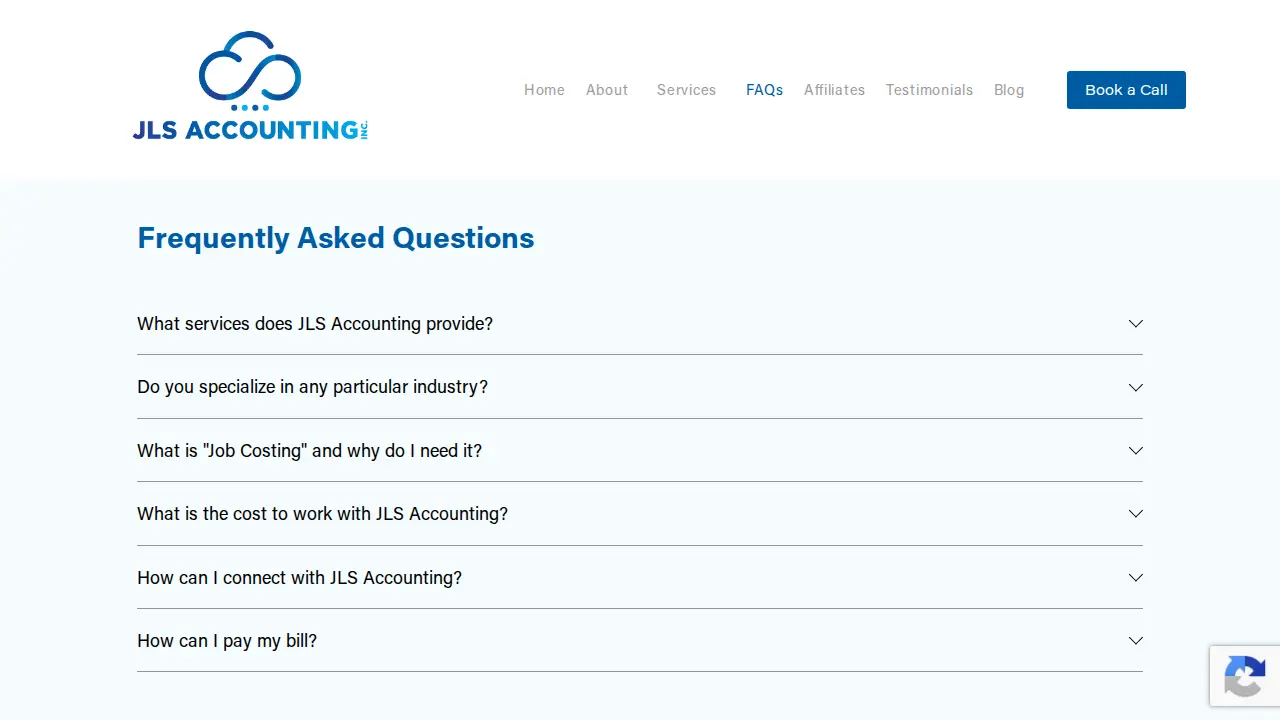Click "What services does JLS Accounting provide?"
1280x720 pixels.
click(x=315, y=324)
